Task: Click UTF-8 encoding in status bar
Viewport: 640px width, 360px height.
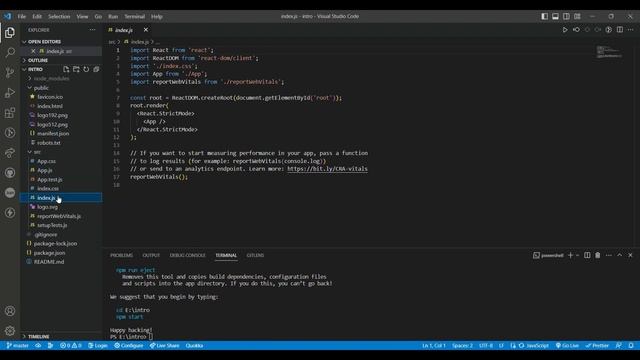Action: coord(486,345)
